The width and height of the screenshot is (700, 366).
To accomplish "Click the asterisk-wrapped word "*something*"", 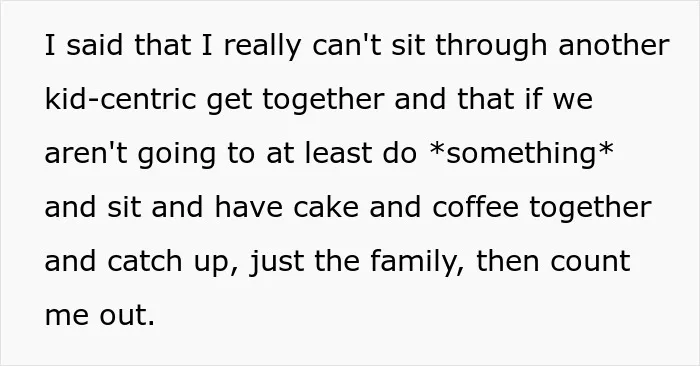I will [x=521, y=153].
